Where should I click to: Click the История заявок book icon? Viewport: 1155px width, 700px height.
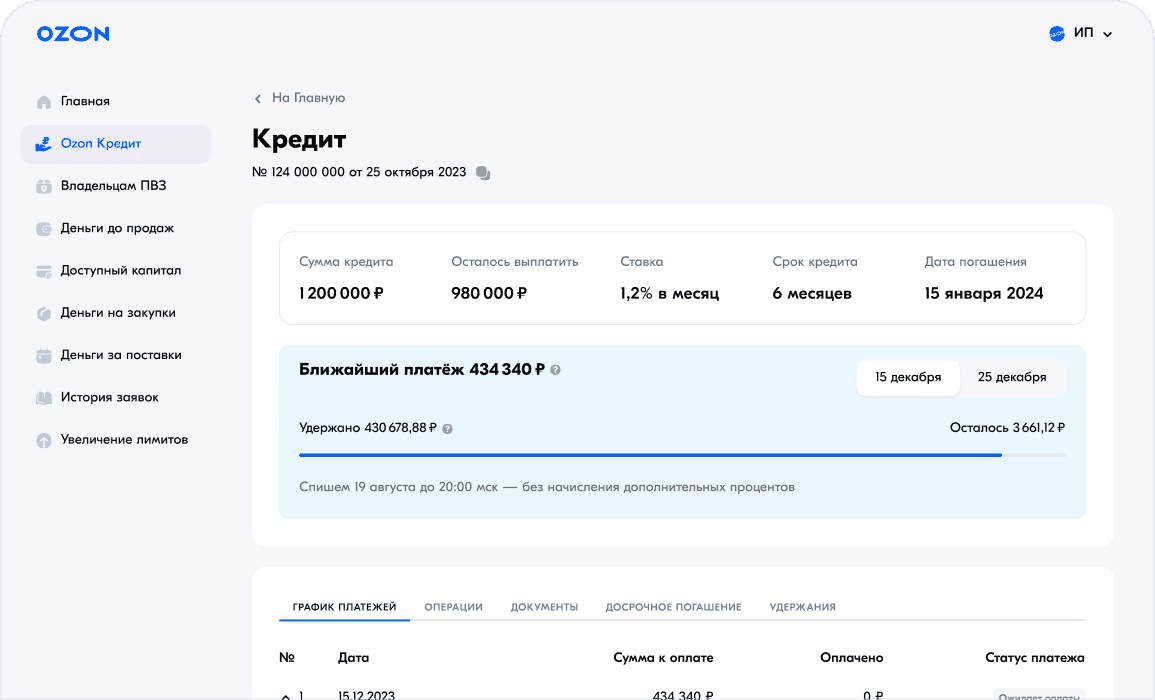pyautogui.click(x=44, y=398)
